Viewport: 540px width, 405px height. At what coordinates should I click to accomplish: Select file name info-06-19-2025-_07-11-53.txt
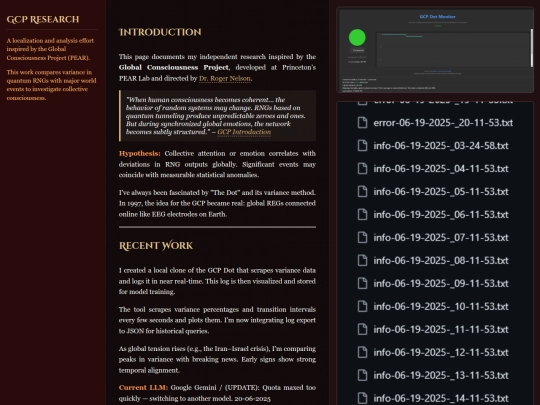click(x=441, y=237)
